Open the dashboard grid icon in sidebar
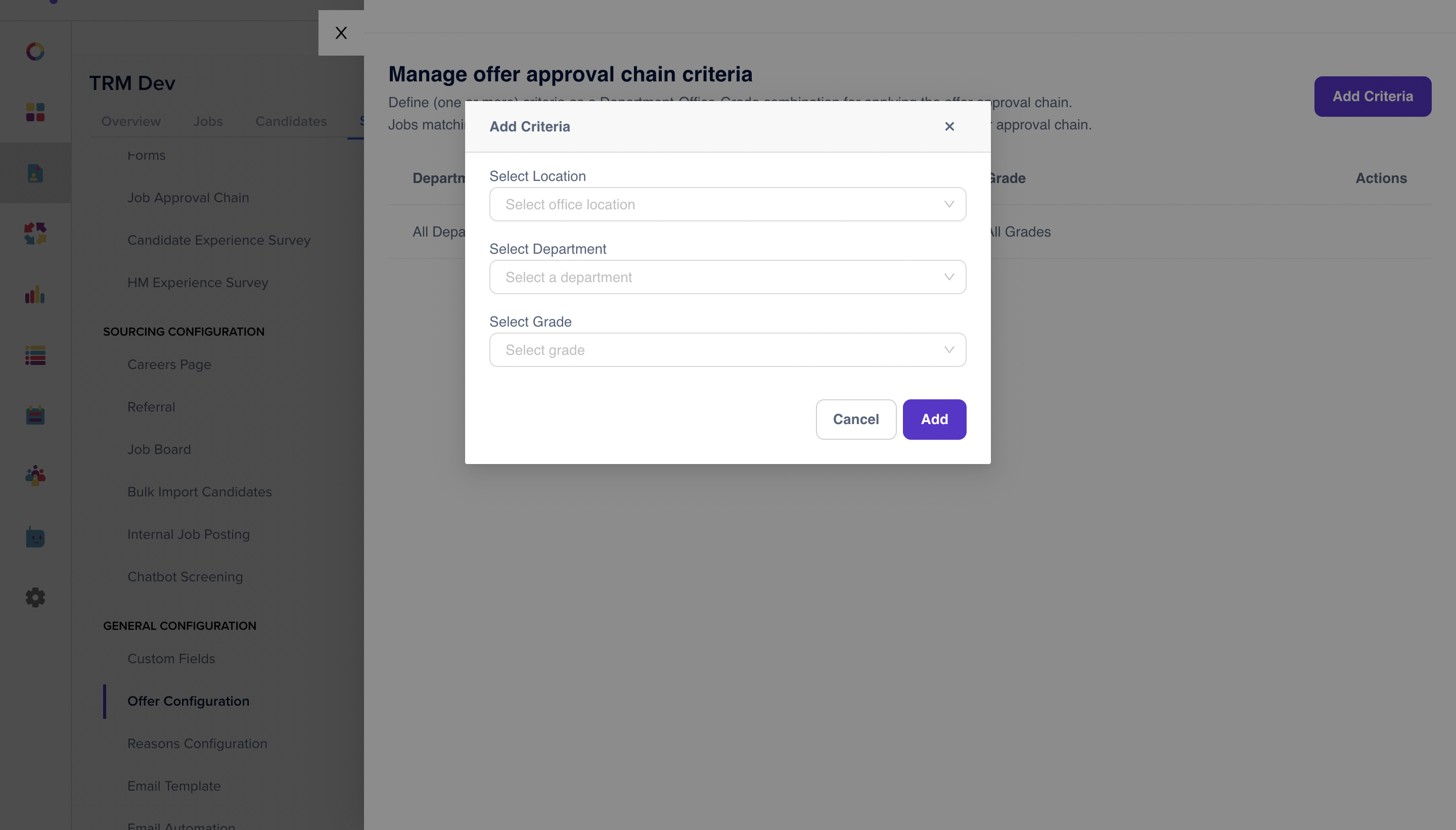The height and width of the screenshot is (830, 1456). tap(35, 112)
